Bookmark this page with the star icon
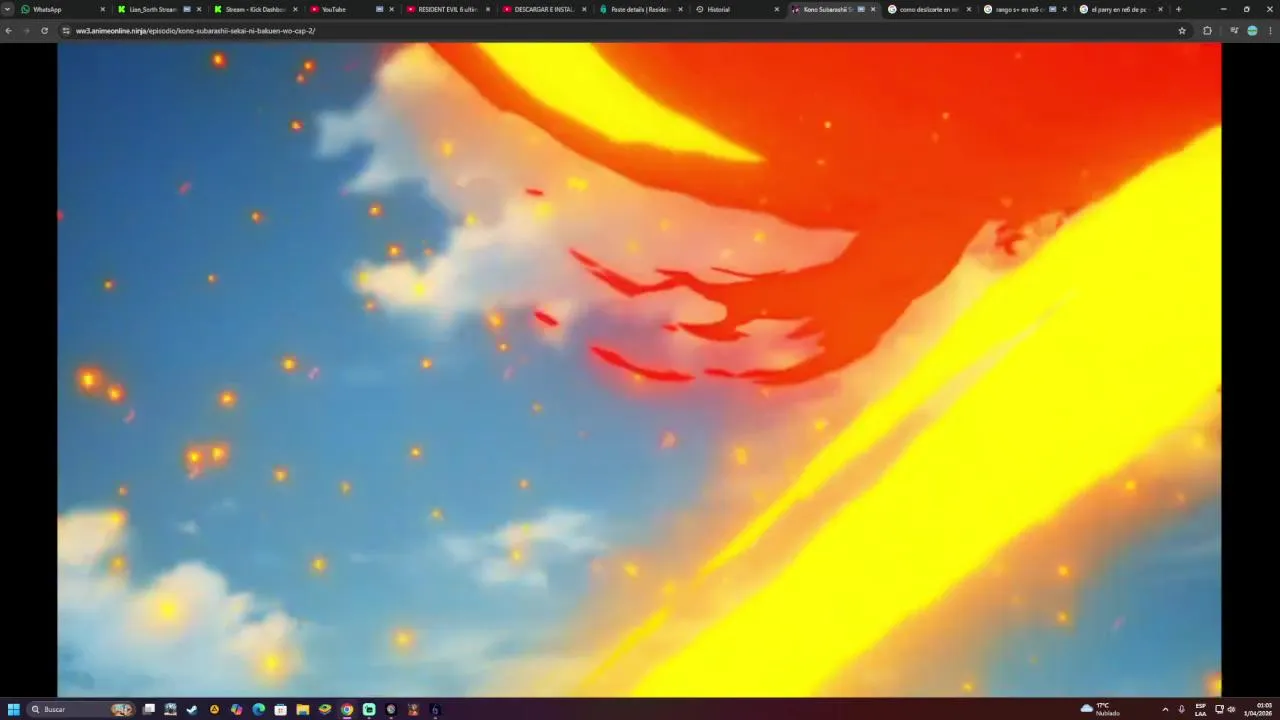This screenshot has height=720, width=1280. [x=1182, y=31]
